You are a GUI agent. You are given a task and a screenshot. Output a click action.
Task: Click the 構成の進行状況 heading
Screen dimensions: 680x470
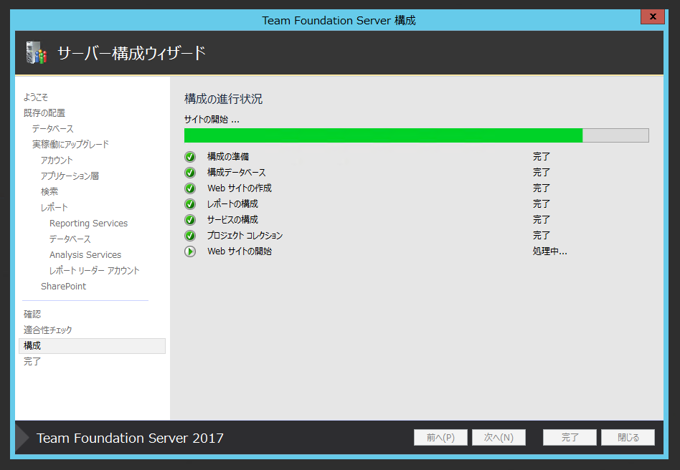click(x=223, y=99)
